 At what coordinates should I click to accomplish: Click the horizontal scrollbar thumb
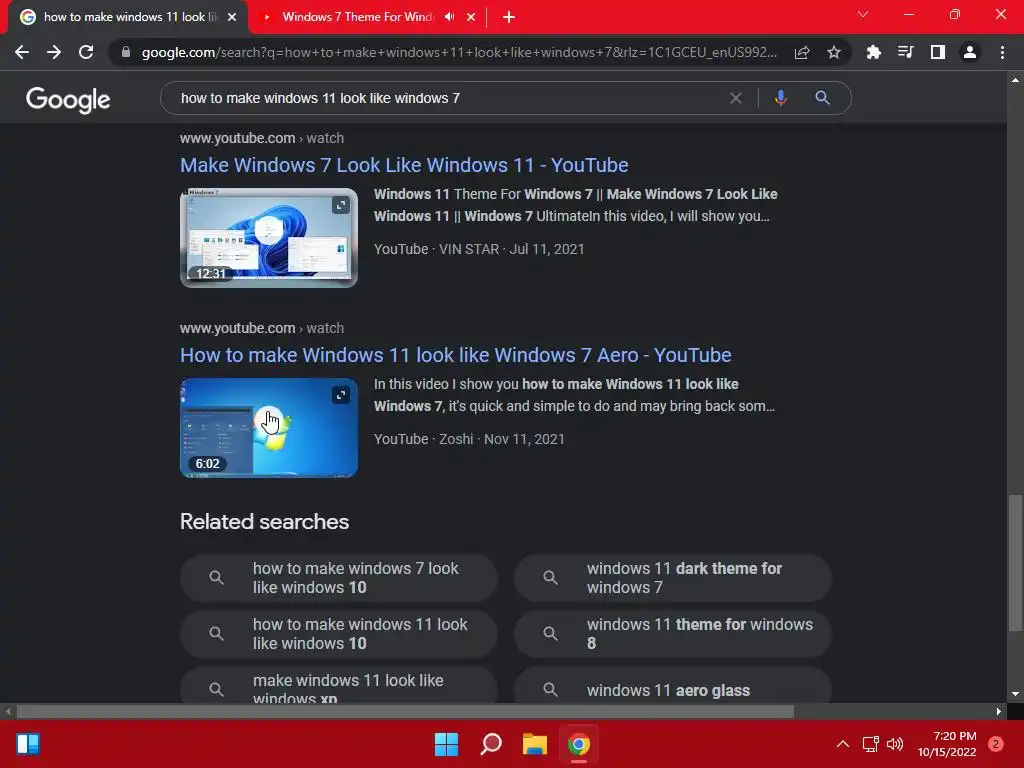pos(405,711)
